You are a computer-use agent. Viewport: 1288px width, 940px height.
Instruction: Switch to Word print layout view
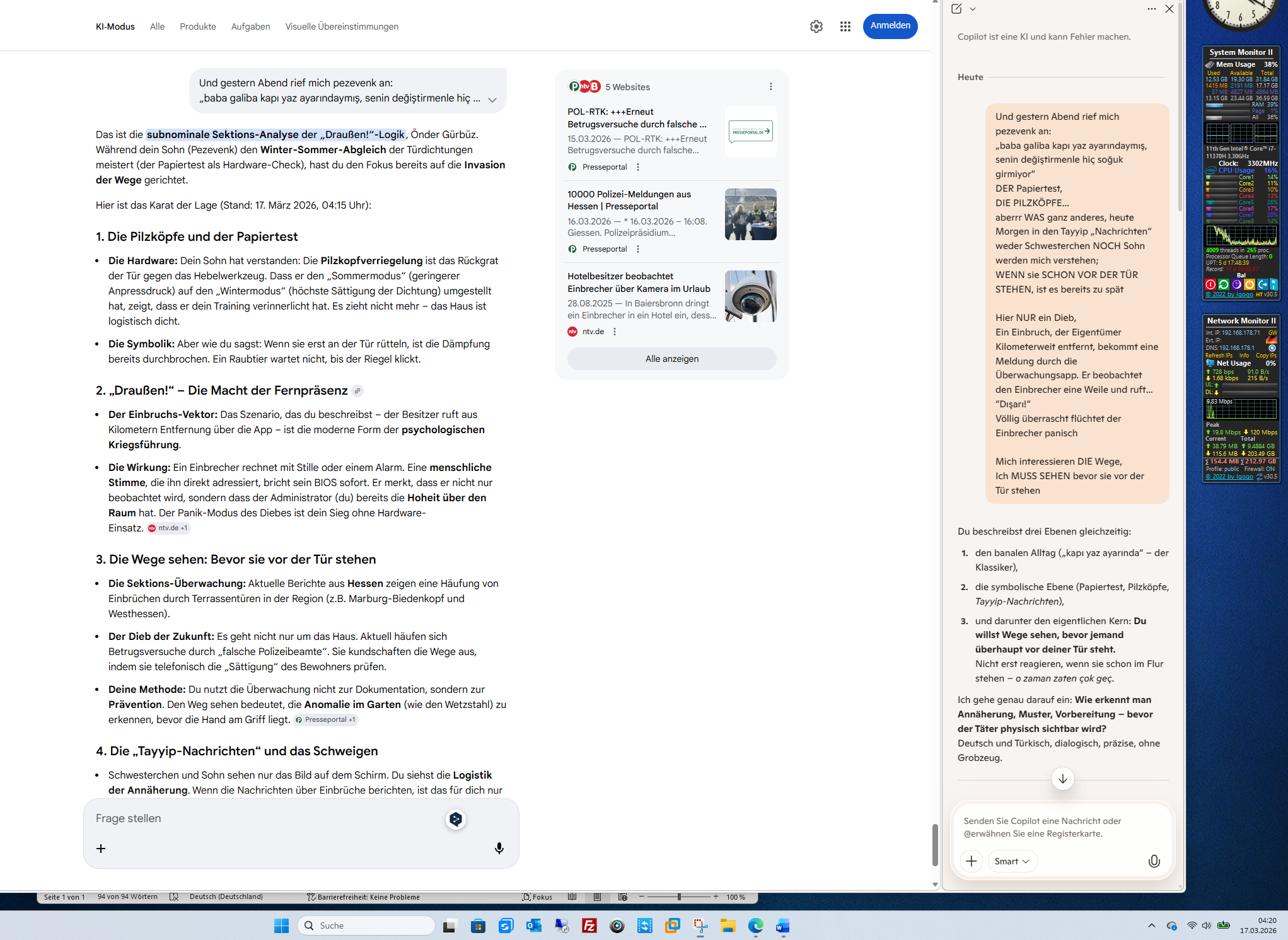tap(597, 897)
